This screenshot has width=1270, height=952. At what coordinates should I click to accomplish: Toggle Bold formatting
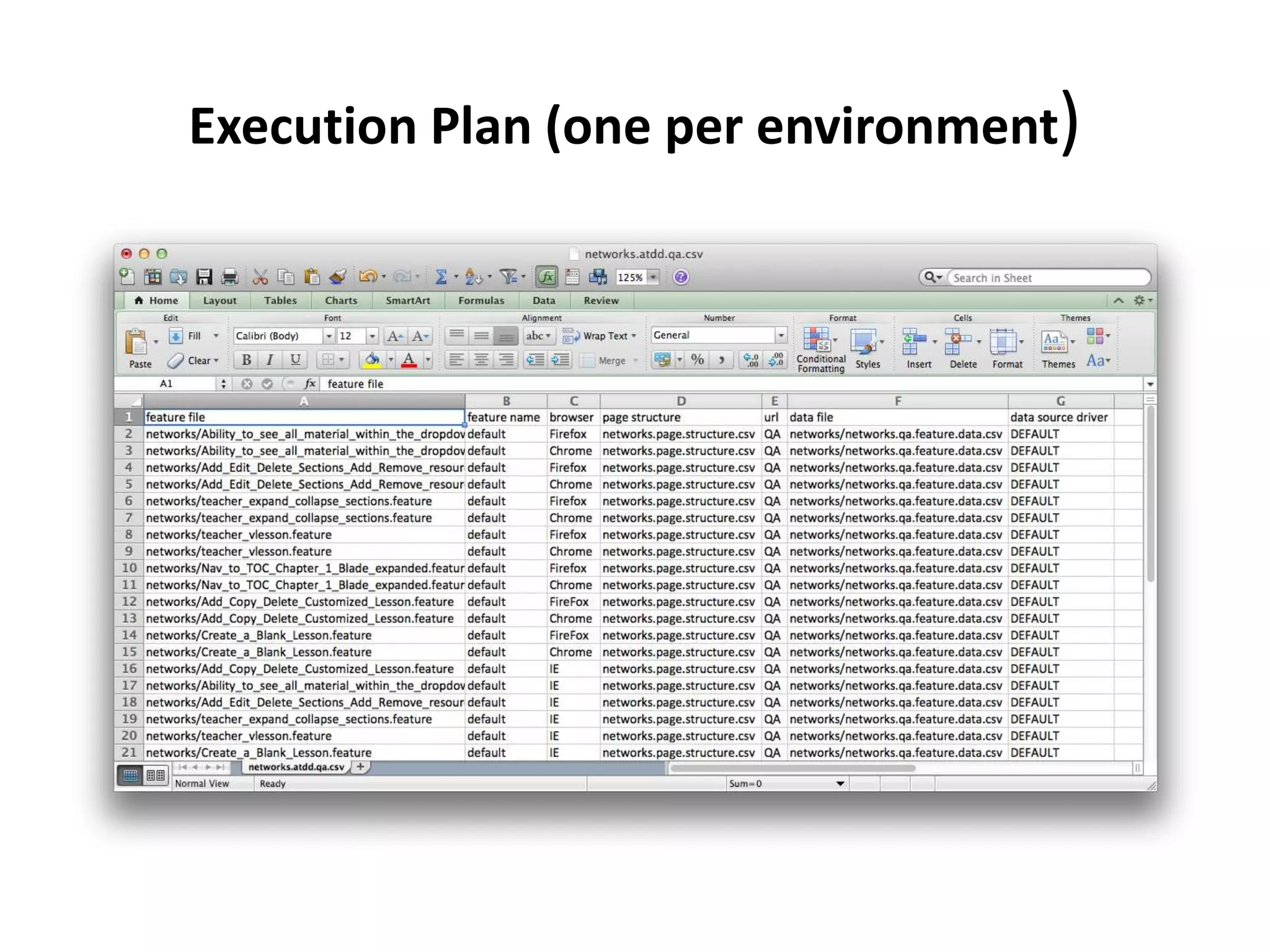pyautogui.click(x=246, y=360)
